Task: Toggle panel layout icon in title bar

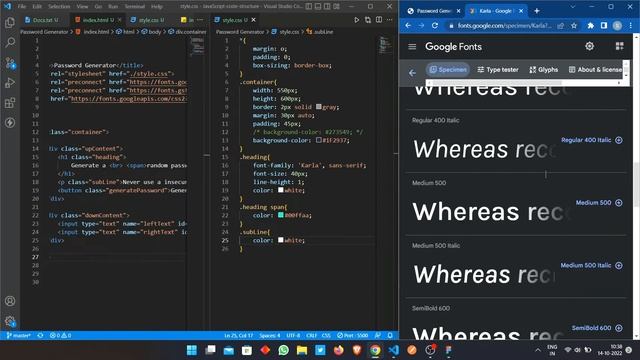Action: click(x=318, y=6)
